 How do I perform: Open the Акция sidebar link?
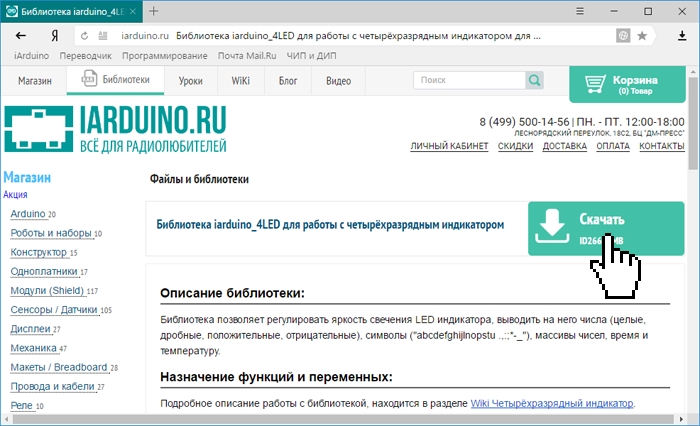click(x=15, y=195)
